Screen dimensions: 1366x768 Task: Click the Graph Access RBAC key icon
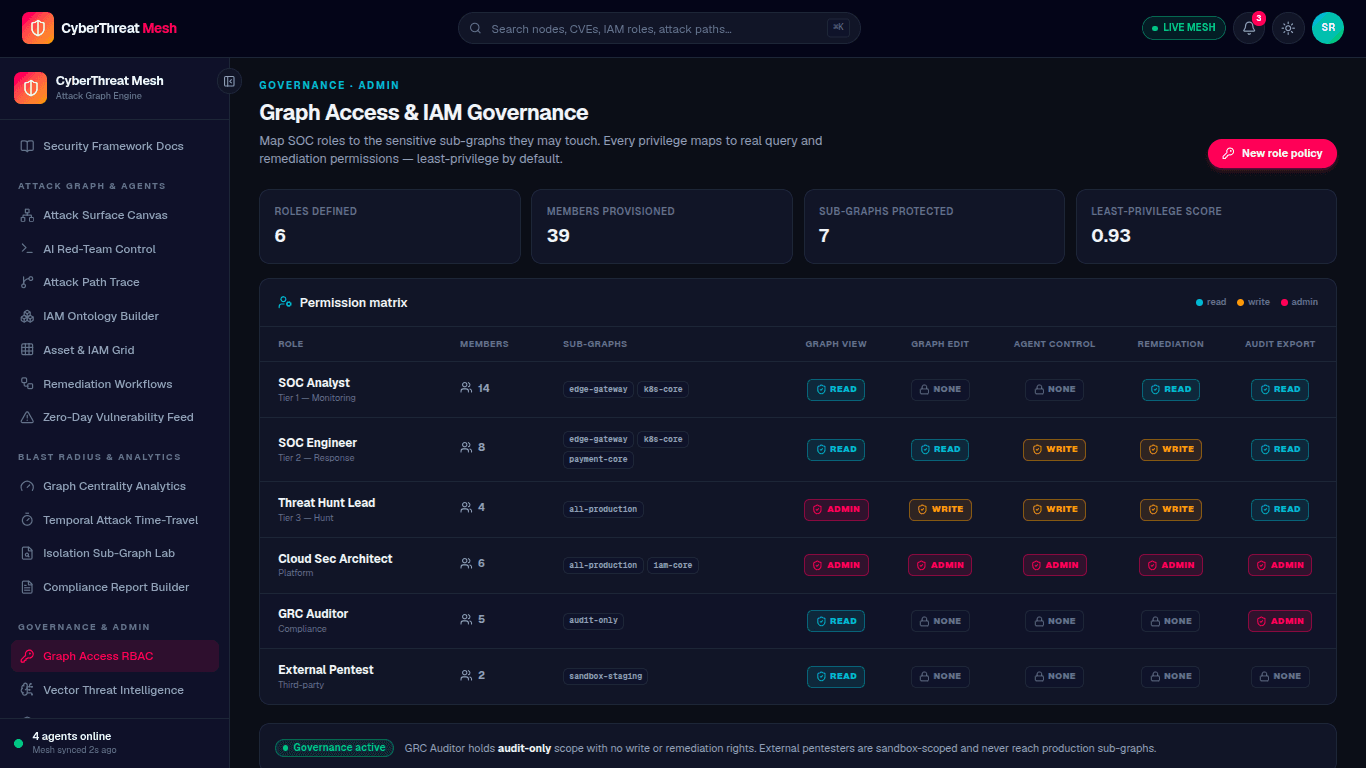[27, 656]
